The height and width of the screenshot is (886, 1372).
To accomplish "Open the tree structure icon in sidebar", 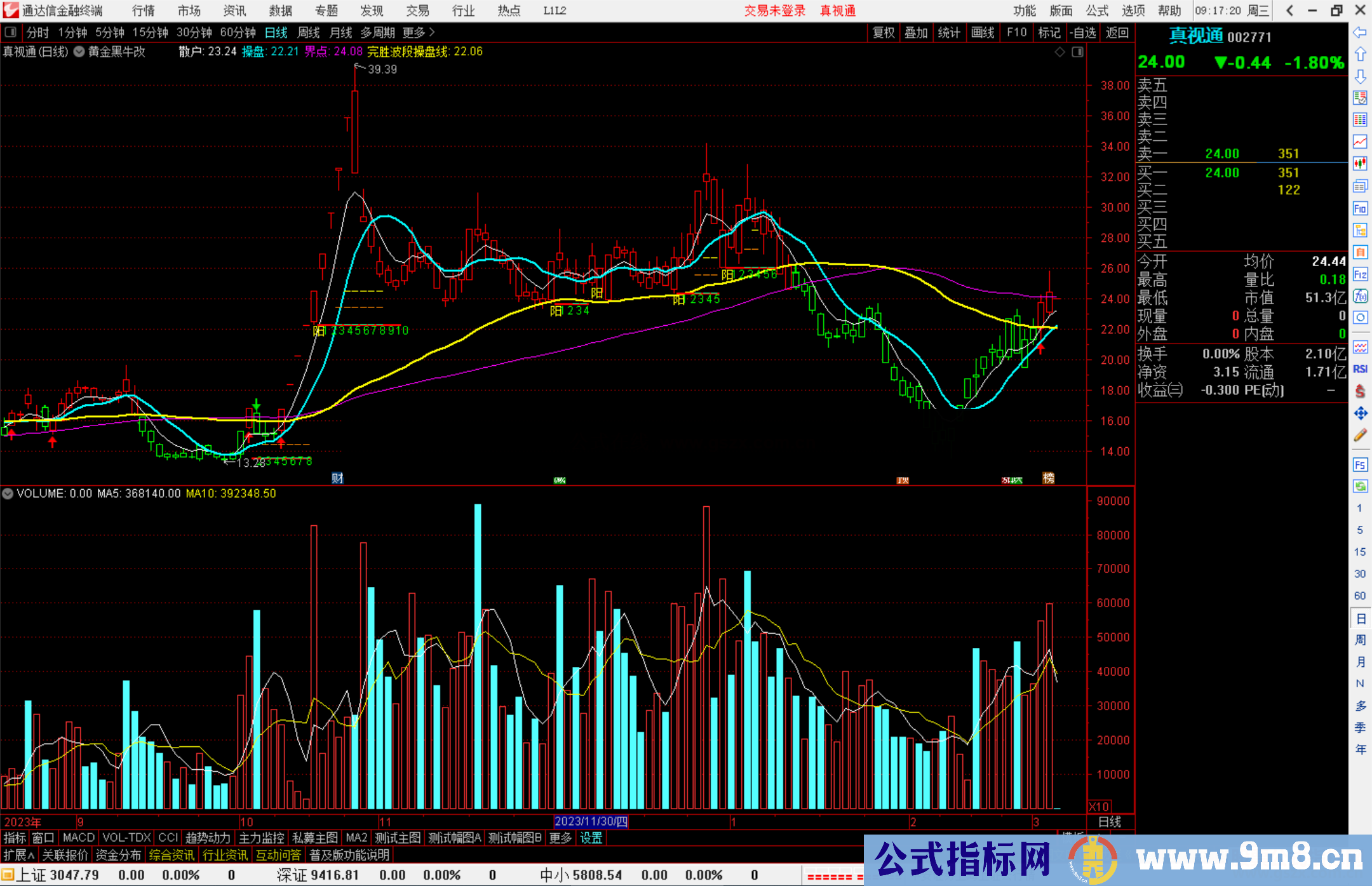I will point(1360,230).
